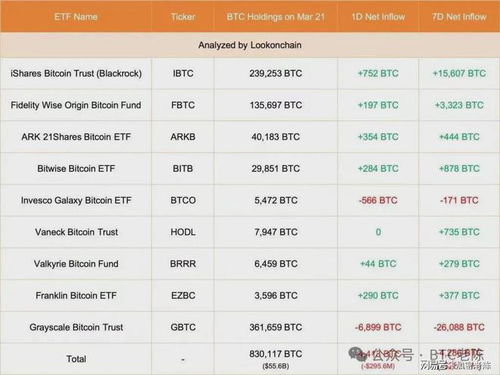Select the Ticker column header
Viewport: 500px width, 375px height.
point(183,17)
